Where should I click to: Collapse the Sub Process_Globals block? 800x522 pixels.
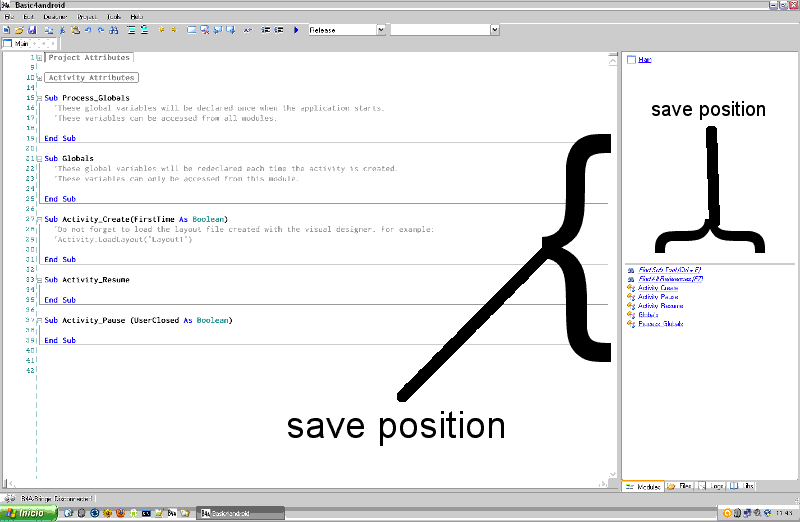point(39,98)
